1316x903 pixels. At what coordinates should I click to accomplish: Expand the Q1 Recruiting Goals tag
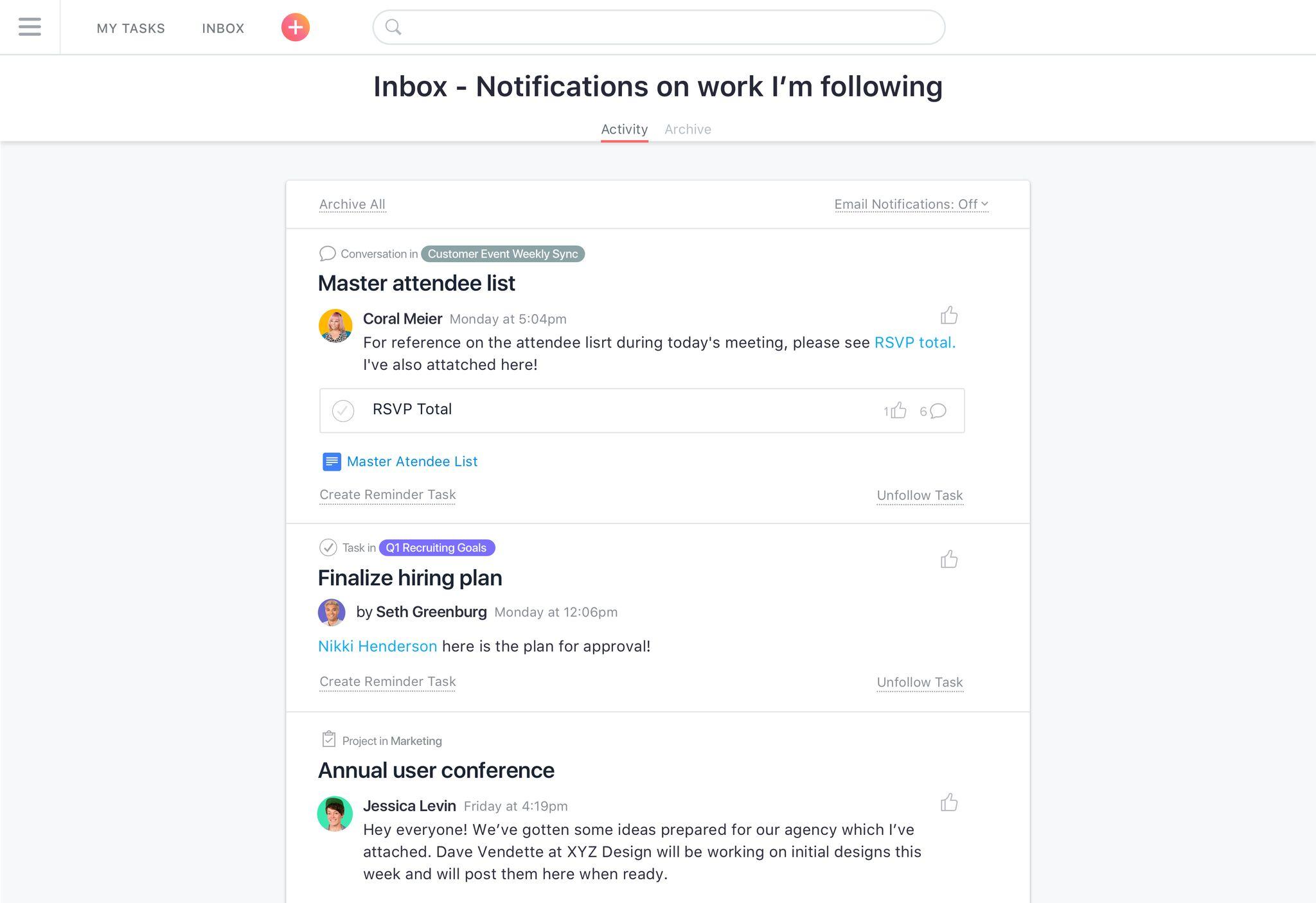pyautogui.click(x=437, y=547)
